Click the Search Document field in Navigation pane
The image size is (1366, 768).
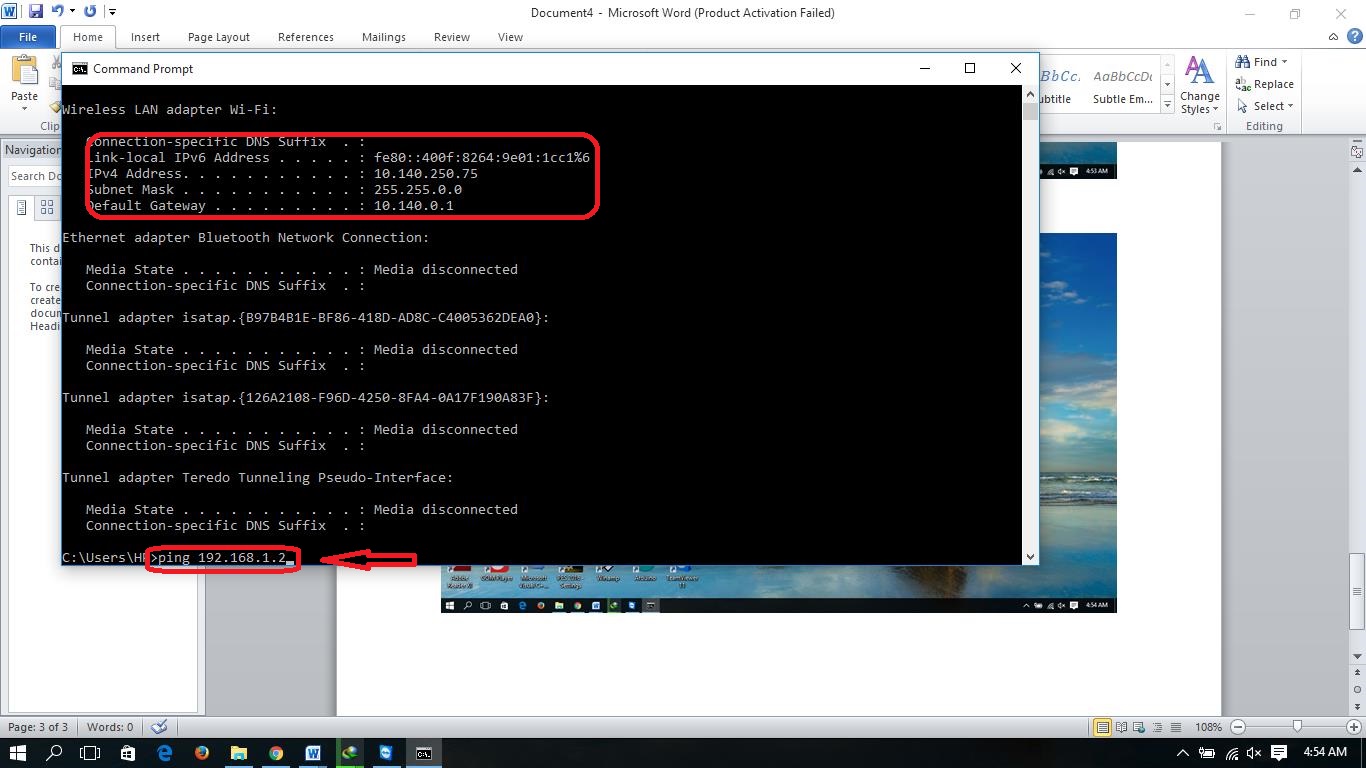pyautogui.click(x=35, y=176)
